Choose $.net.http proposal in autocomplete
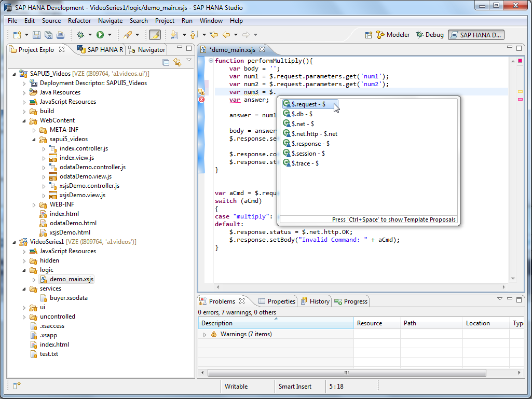 click(x=314, y=134)
